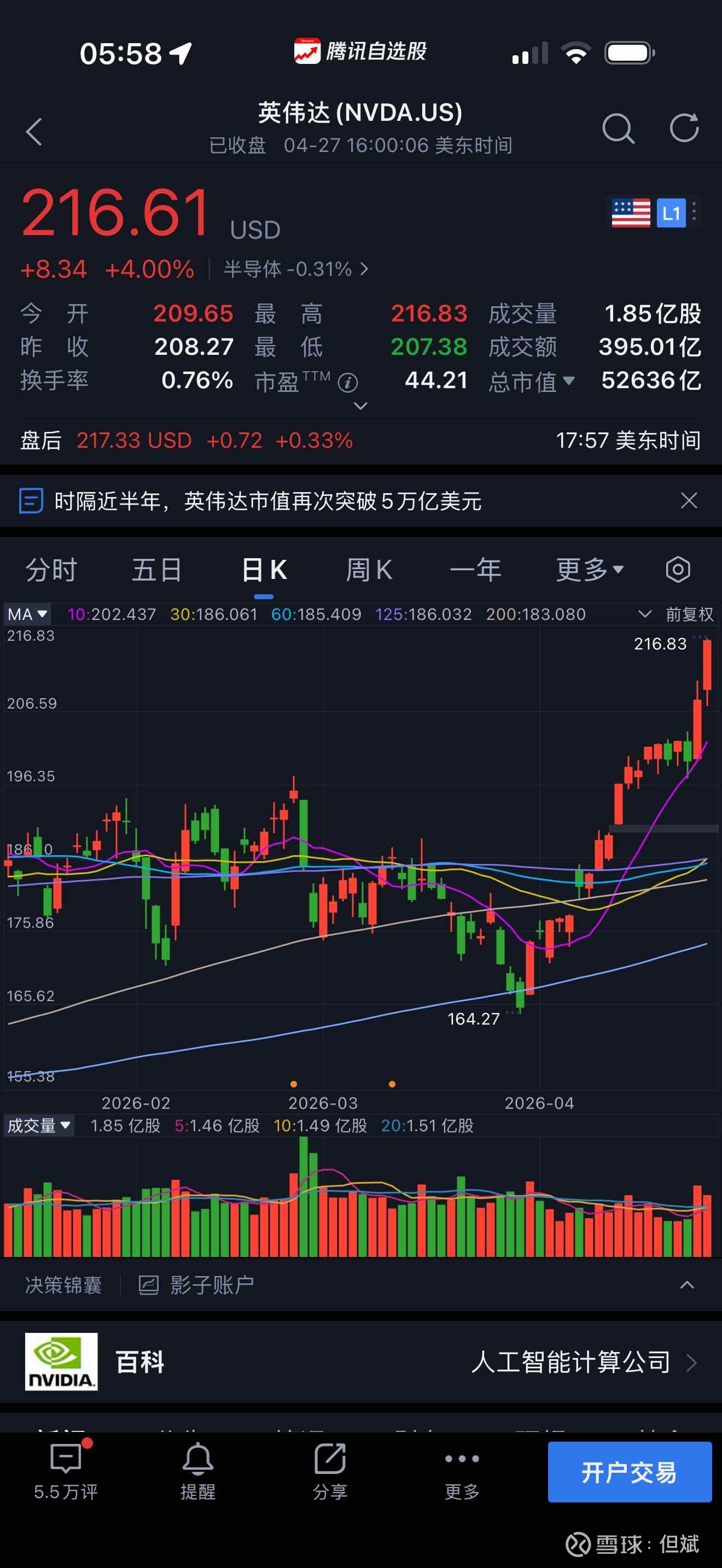
Task: Open chart settings hexagon icon
Action: (x=678, y=570)
